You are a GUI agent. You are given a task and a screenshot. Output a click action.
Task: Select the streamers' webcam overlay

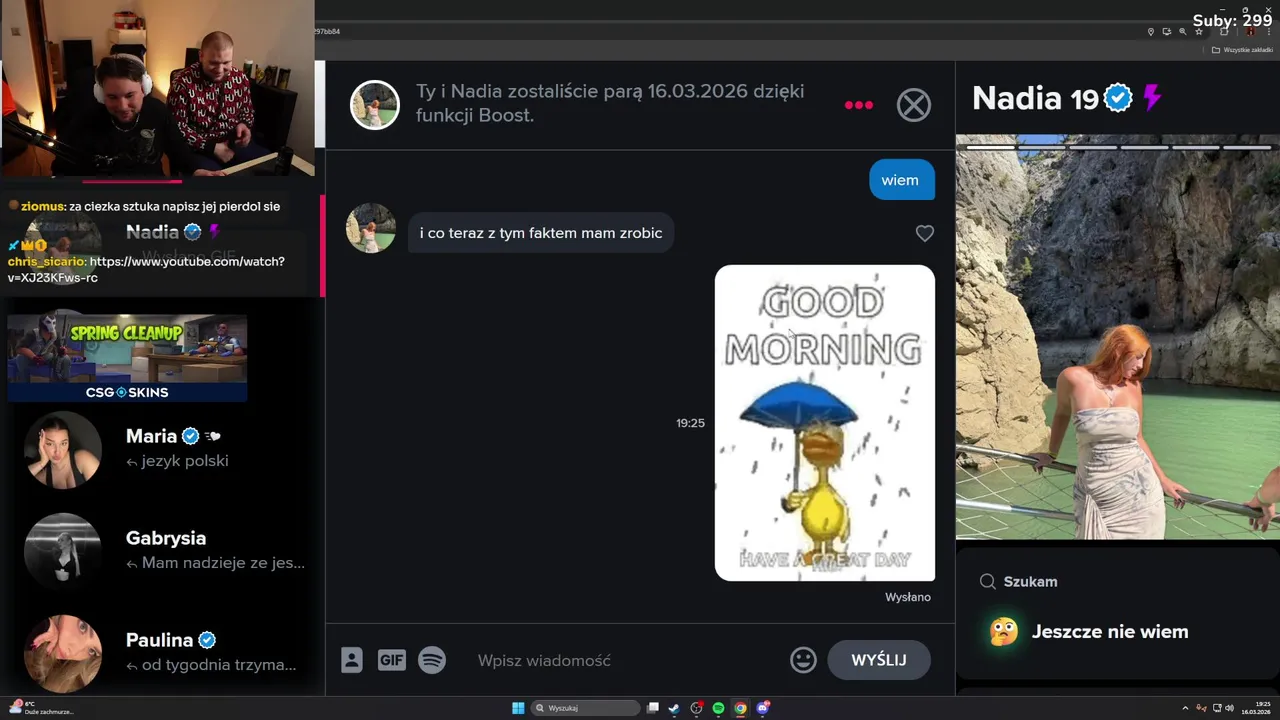pos(157,88)
